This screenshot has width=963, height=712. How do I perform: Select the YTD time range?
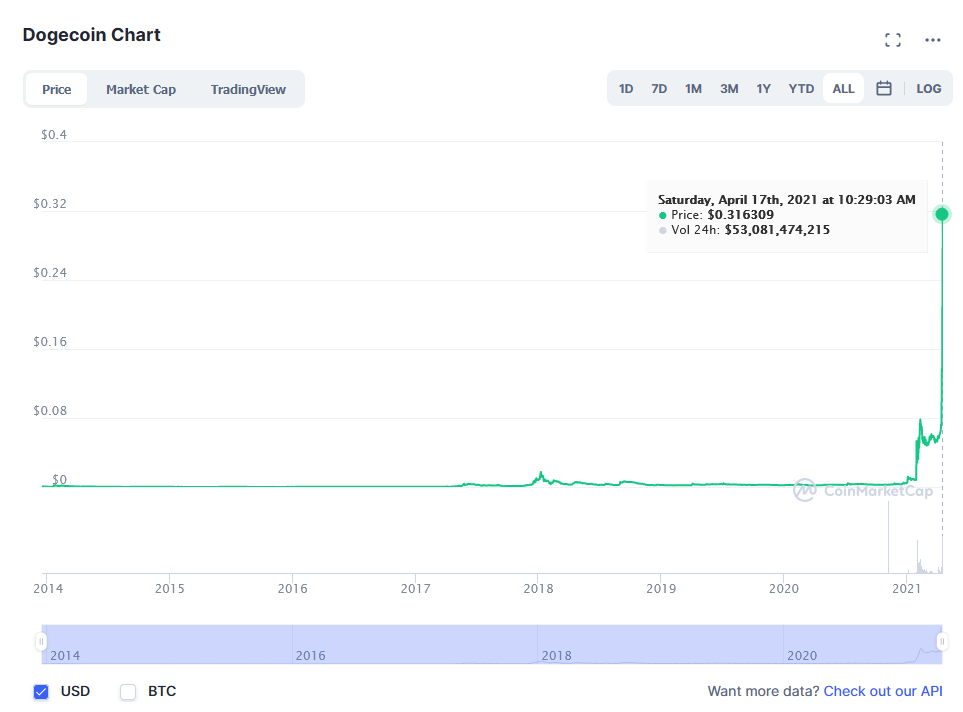801,88
